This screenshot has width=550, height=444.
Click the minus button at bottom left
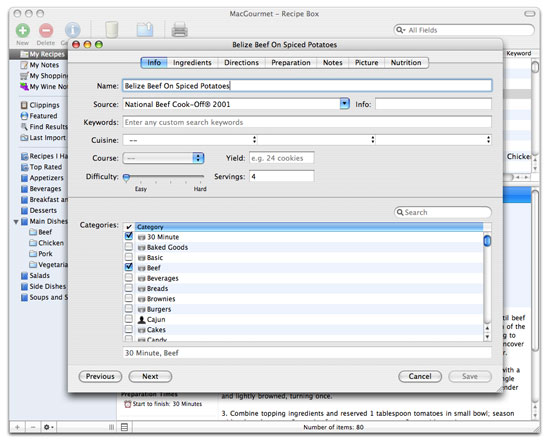(x=33, y=427)
